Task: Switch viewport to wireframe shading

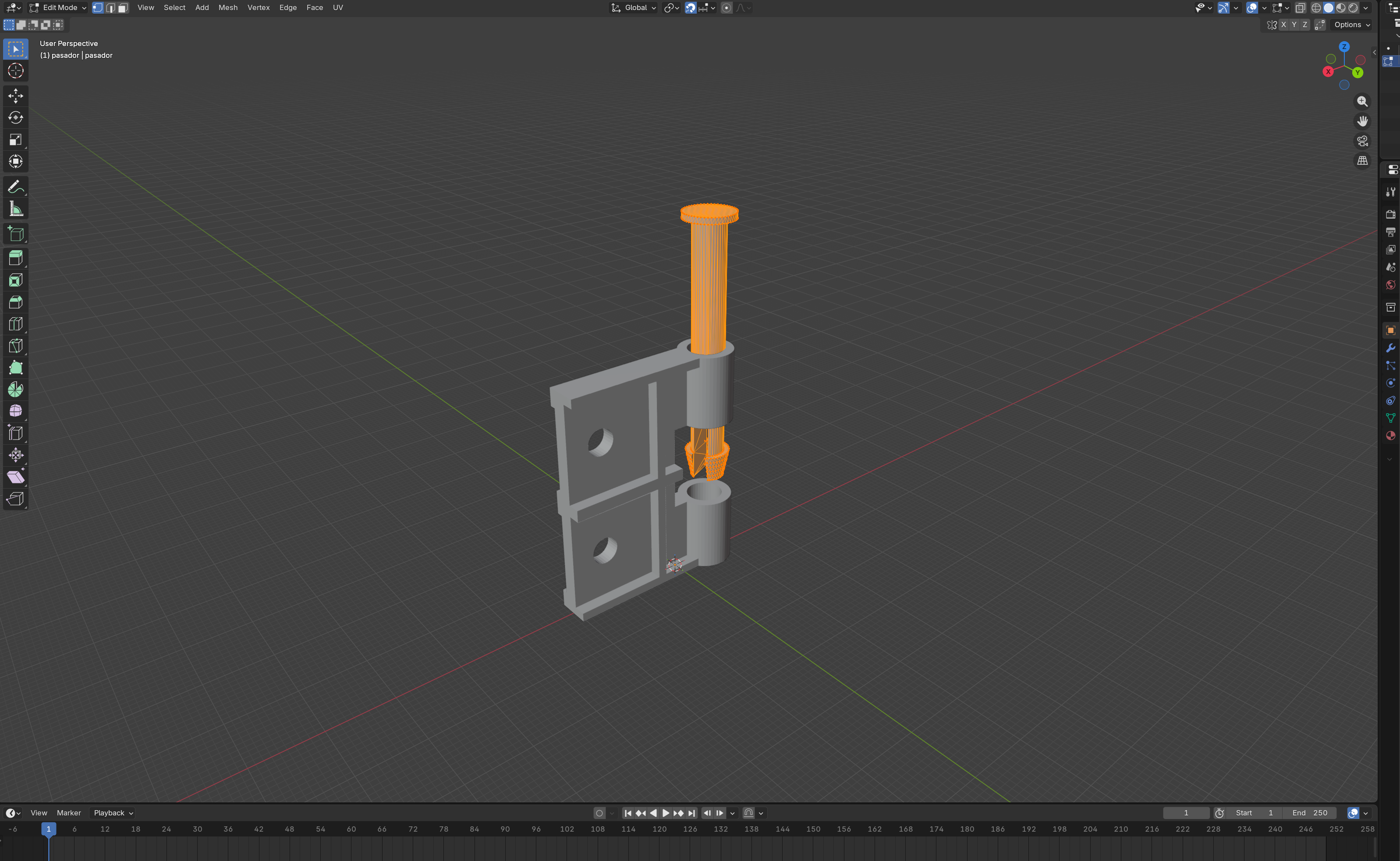Action: coord(1316,8)
